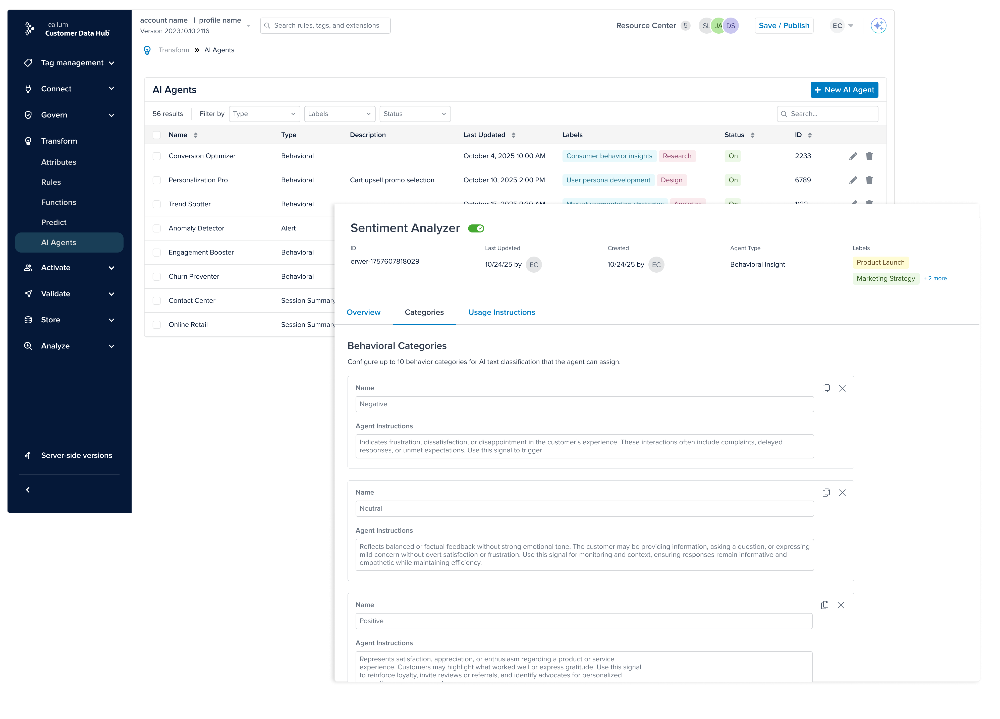Delete the Personalization Pro agent via trash icon
Viewport: 1000px width, 719px height.
pyautogui.click(x=868, y=180)
